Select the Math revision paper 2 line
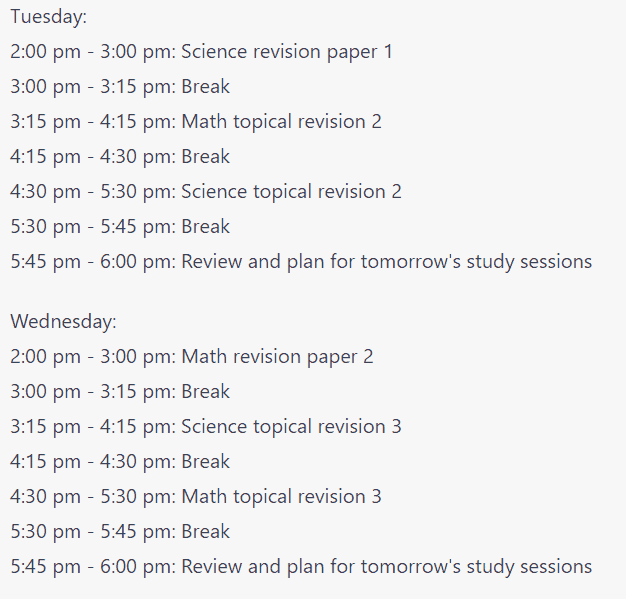This screenshot has width=626, height=599. click(x=192, y=357)
